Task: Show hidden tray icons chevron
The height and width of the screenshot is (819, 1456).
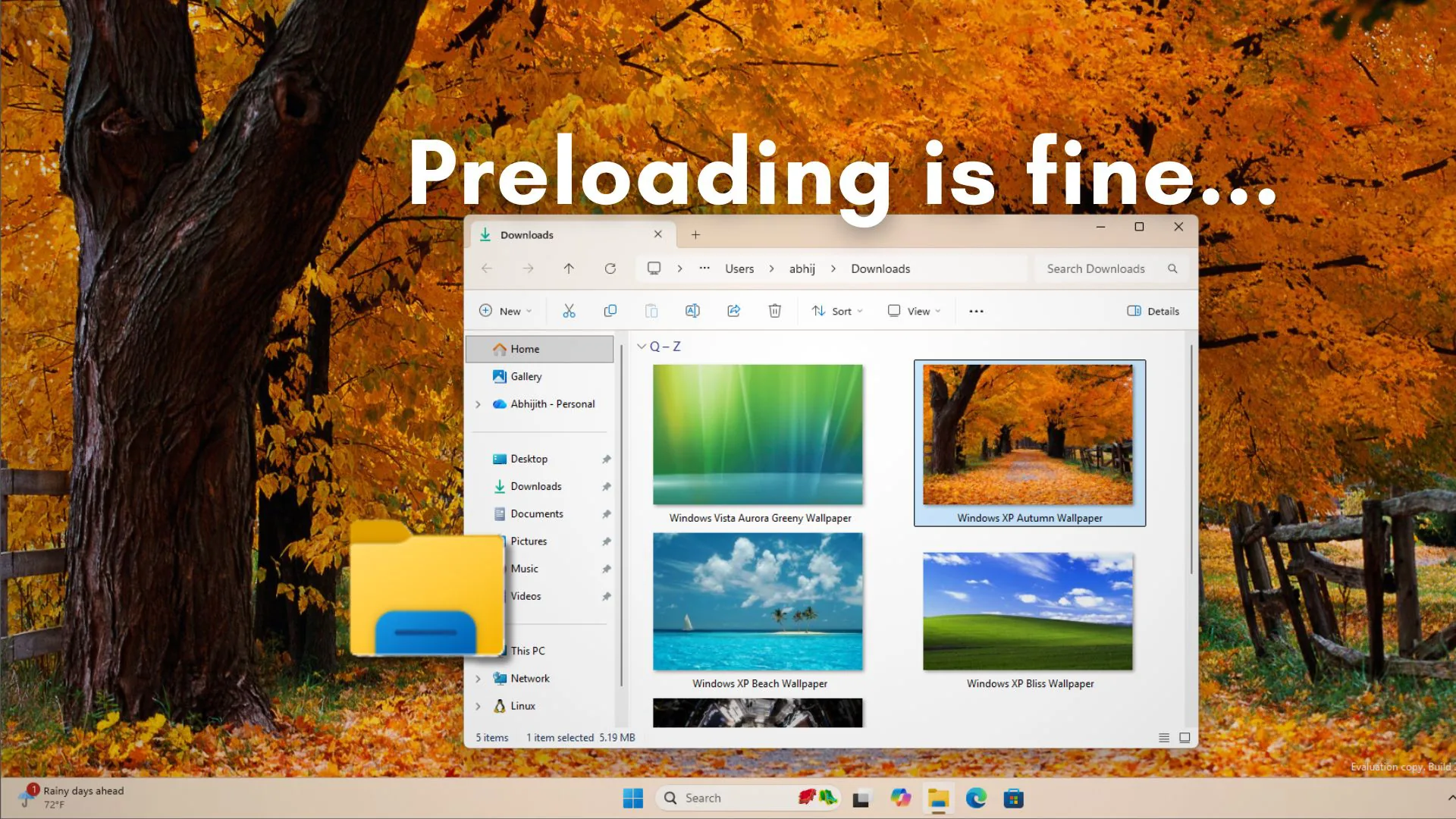Action: 1451,798
